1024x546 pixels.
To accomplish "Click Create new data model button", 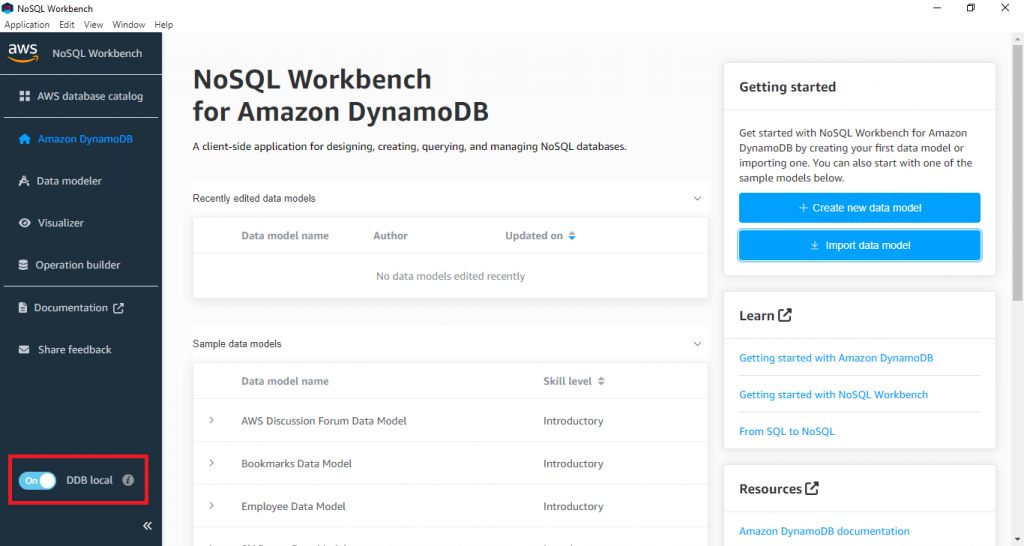I will (859, 208).
